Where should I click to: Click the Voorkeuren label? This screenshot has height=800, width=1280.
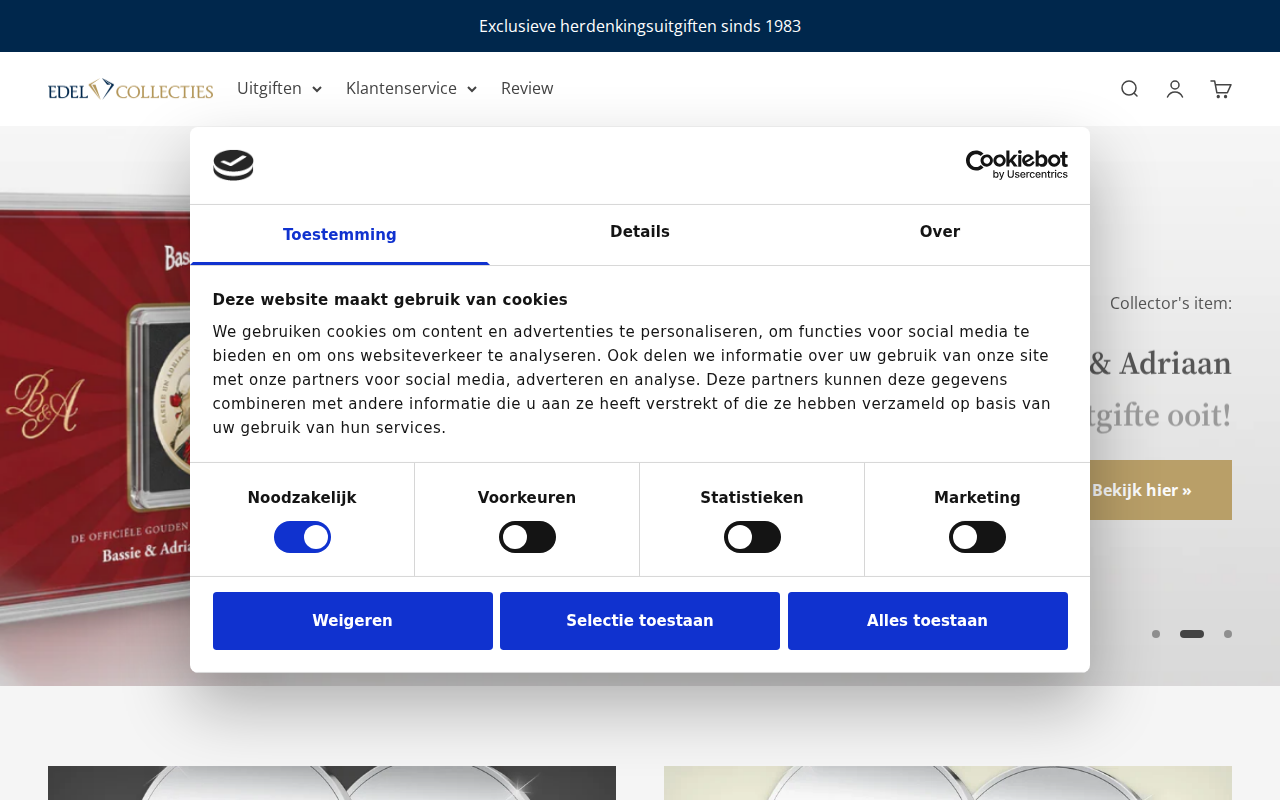pyautogui.click(x=527, y=498)
